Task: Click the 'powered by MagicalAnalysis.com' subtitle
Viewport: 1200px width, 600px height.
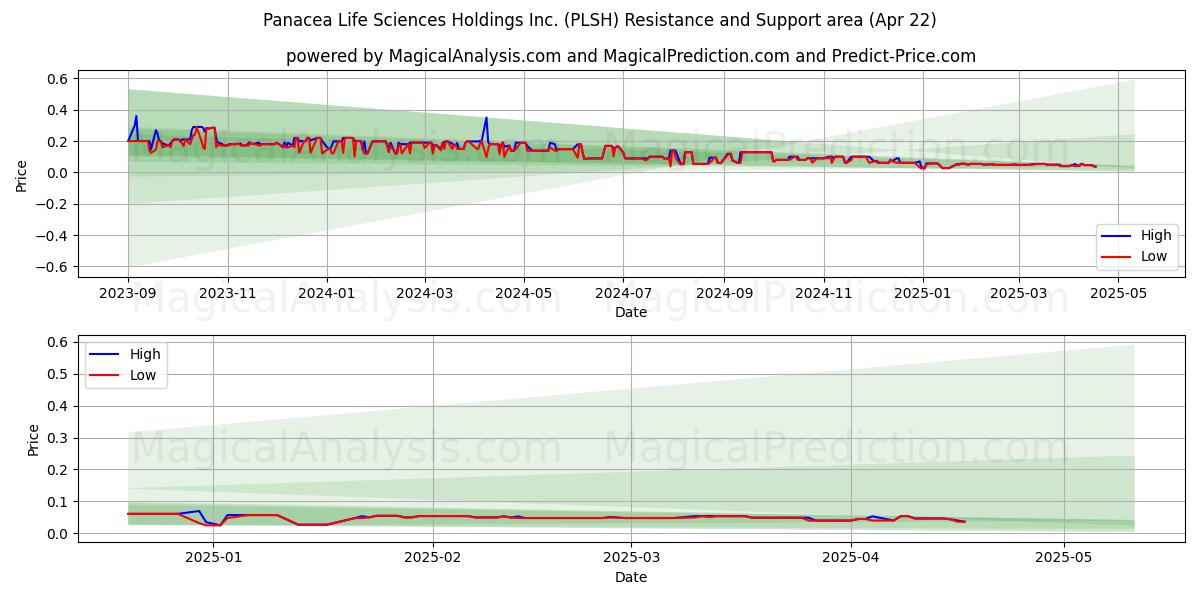Action: (630, 56)
